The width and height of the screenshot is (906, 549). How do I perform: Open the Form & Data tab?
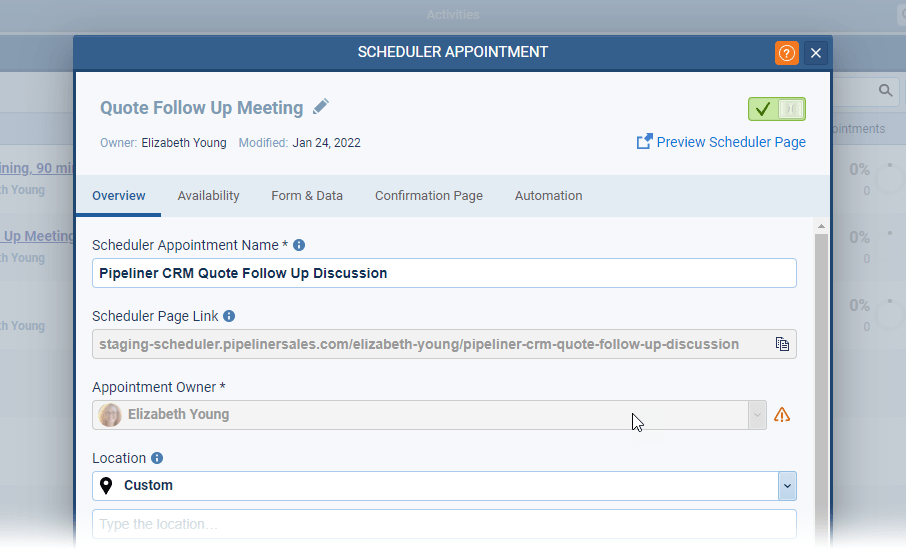click(x=307, y=196)
